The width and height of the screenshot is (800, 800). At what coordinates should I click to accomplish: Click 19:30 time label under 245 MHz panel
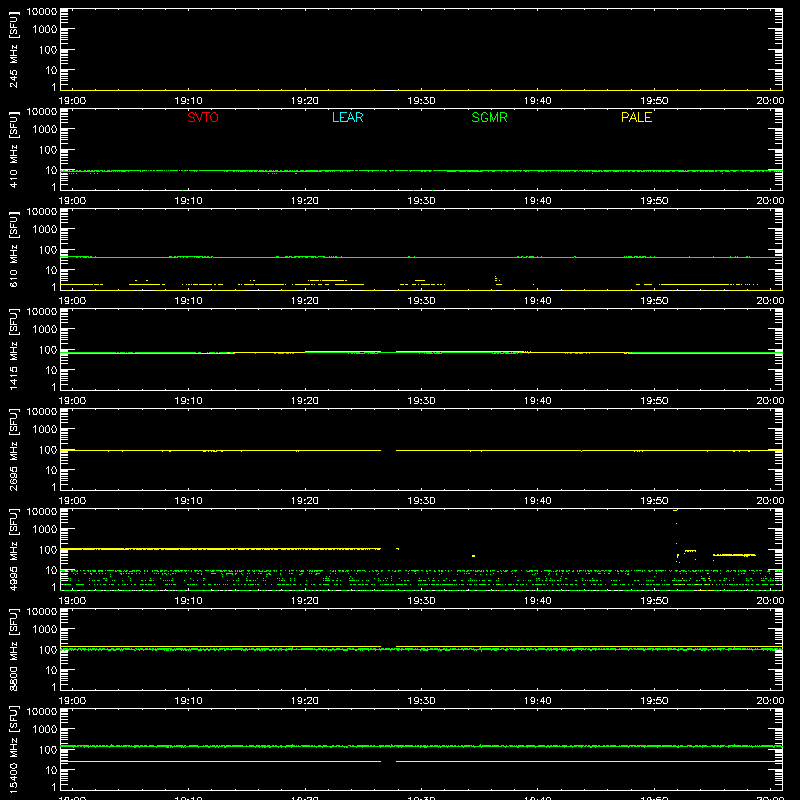tap(421, 101)
